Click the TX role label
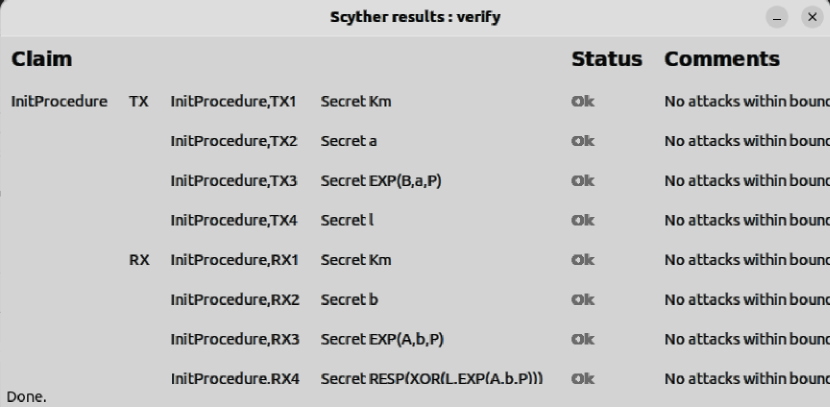 tap(139, 101)
